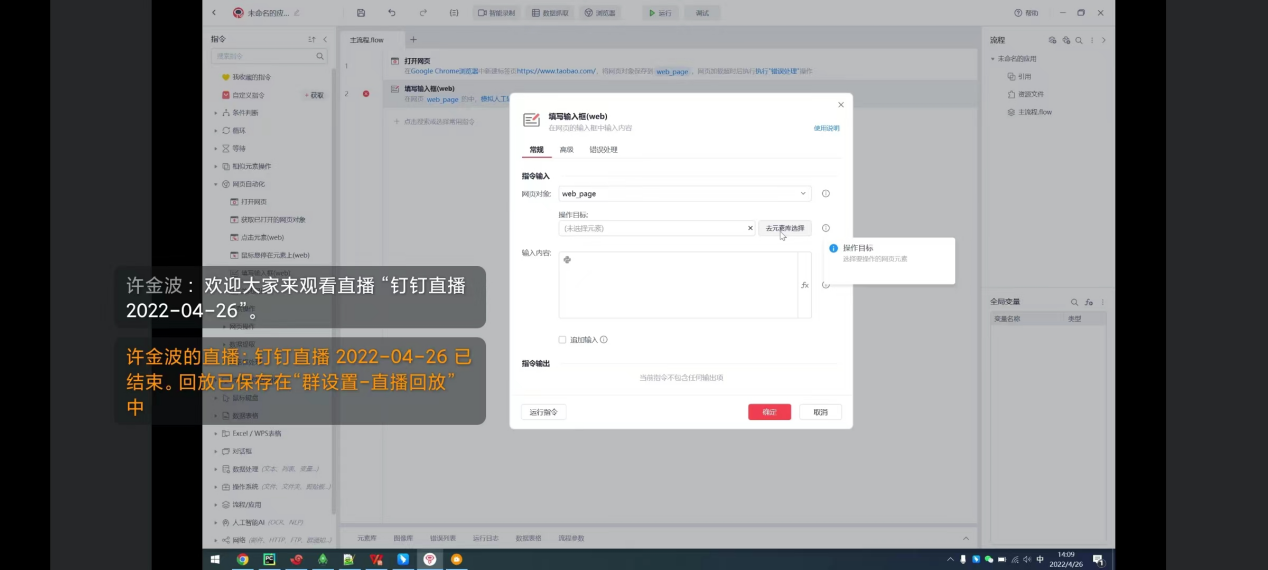The image size is (1268, 570).
Task: Click inside the 输入内容 text area
Action: pyautogui.click(x=677, y=285)
